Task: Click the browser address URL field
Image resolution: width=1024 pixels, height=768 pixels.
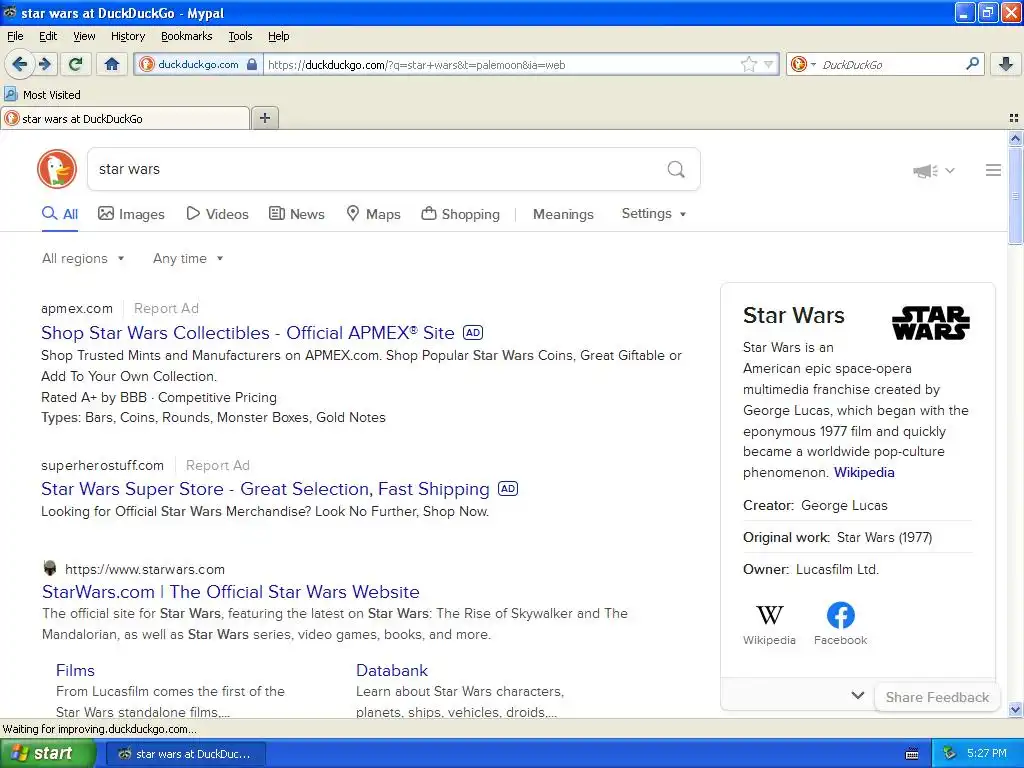Action: (502, 65)
